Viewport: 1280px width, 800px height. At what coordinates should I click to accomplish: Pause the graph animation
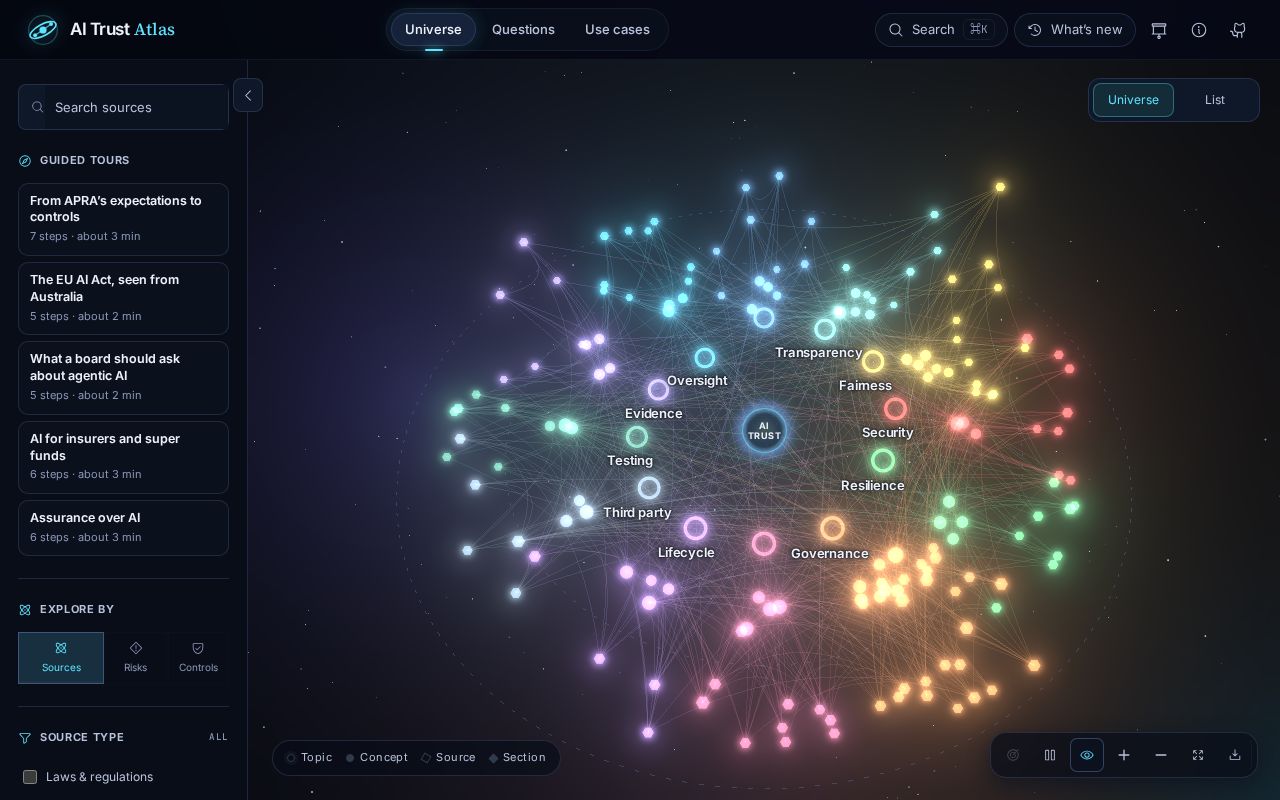click(x=1050, y=755)
